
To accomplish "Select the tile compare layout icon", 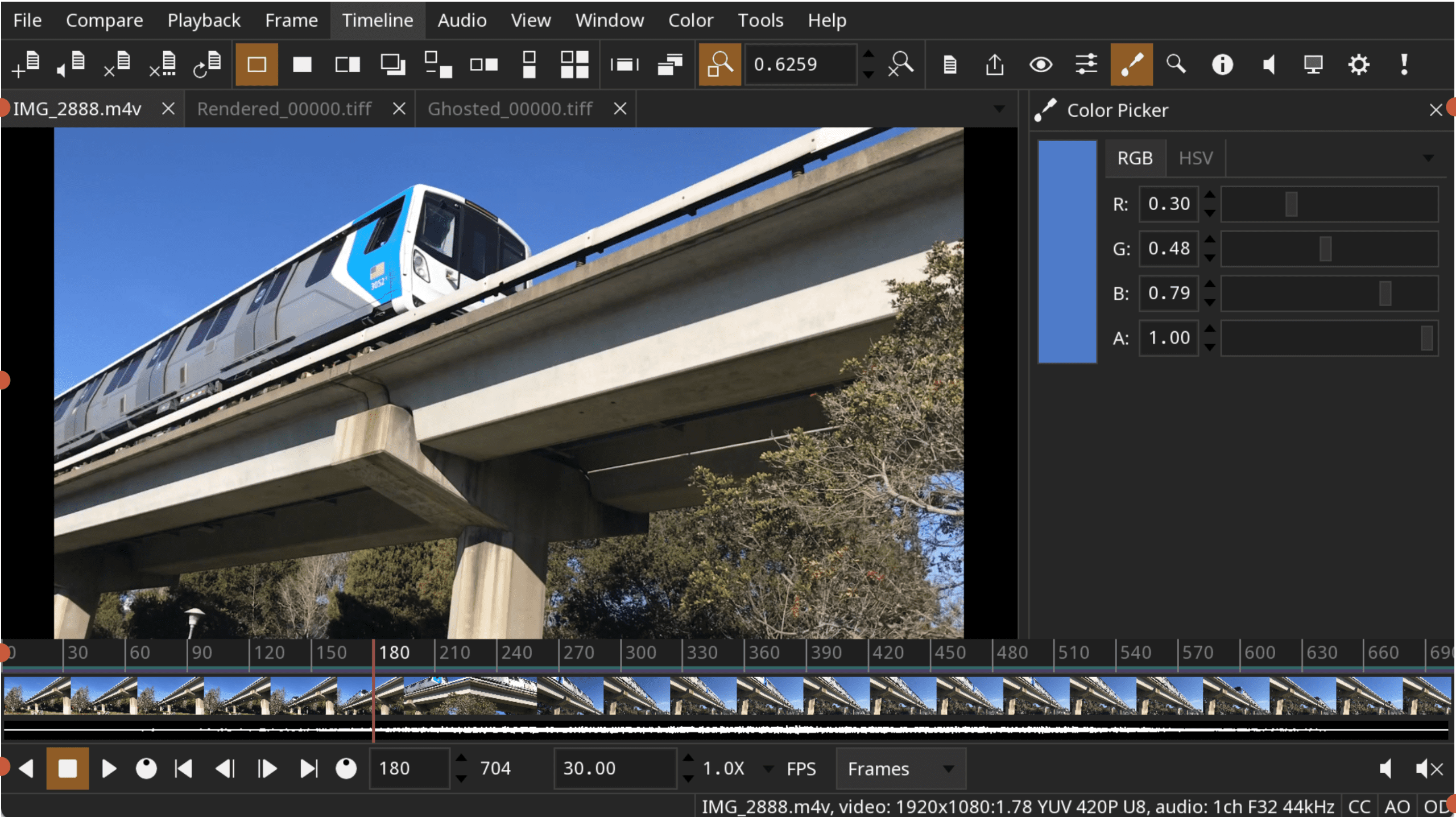I will click(574, 64).
